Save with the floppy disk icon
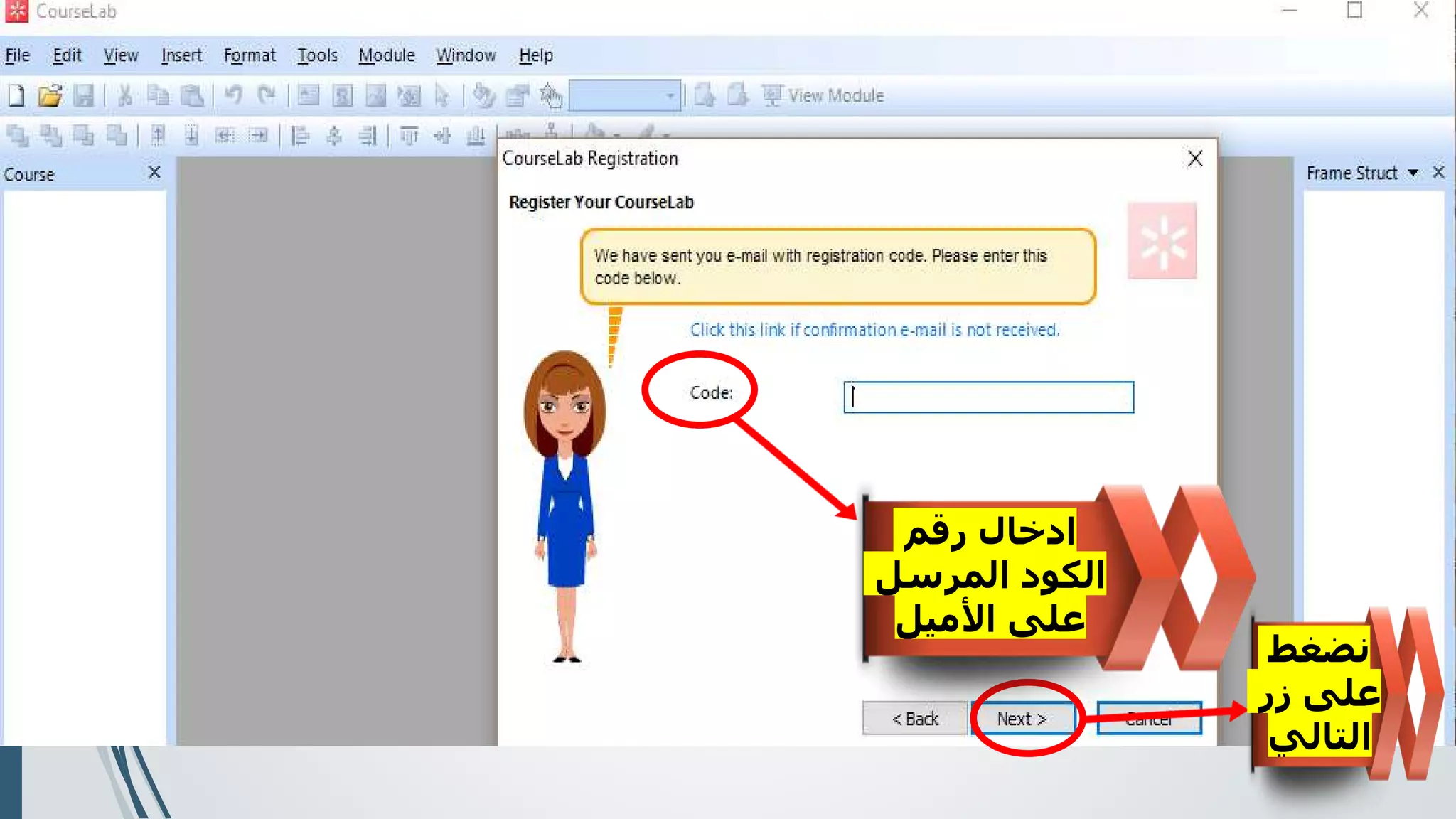 [84, 95]
